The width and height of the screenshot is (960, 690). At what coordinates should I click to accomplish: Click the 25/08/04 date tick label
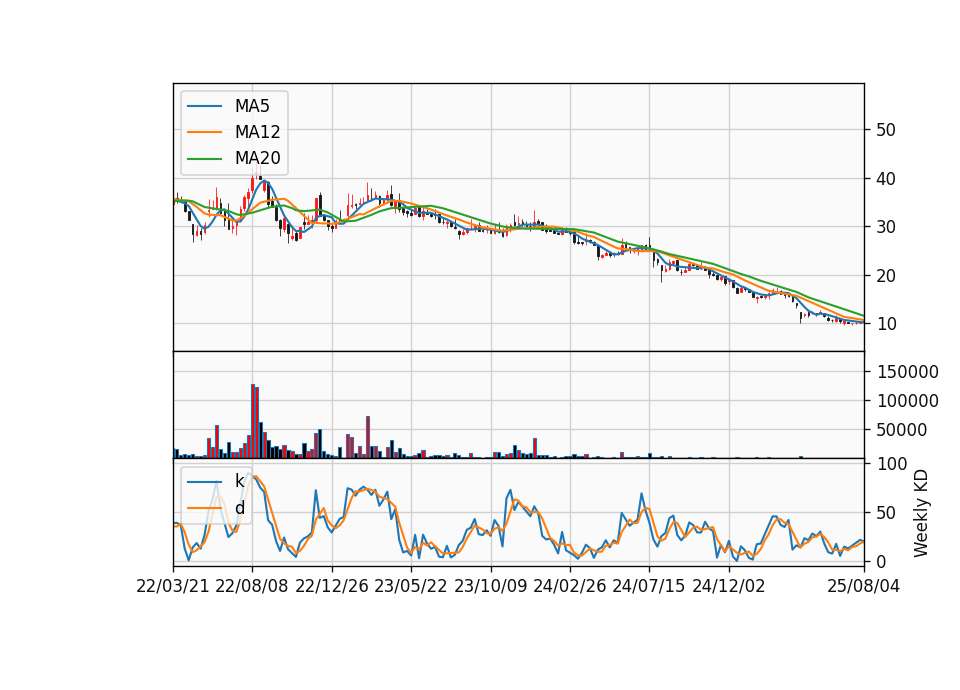tap(864, 586)
